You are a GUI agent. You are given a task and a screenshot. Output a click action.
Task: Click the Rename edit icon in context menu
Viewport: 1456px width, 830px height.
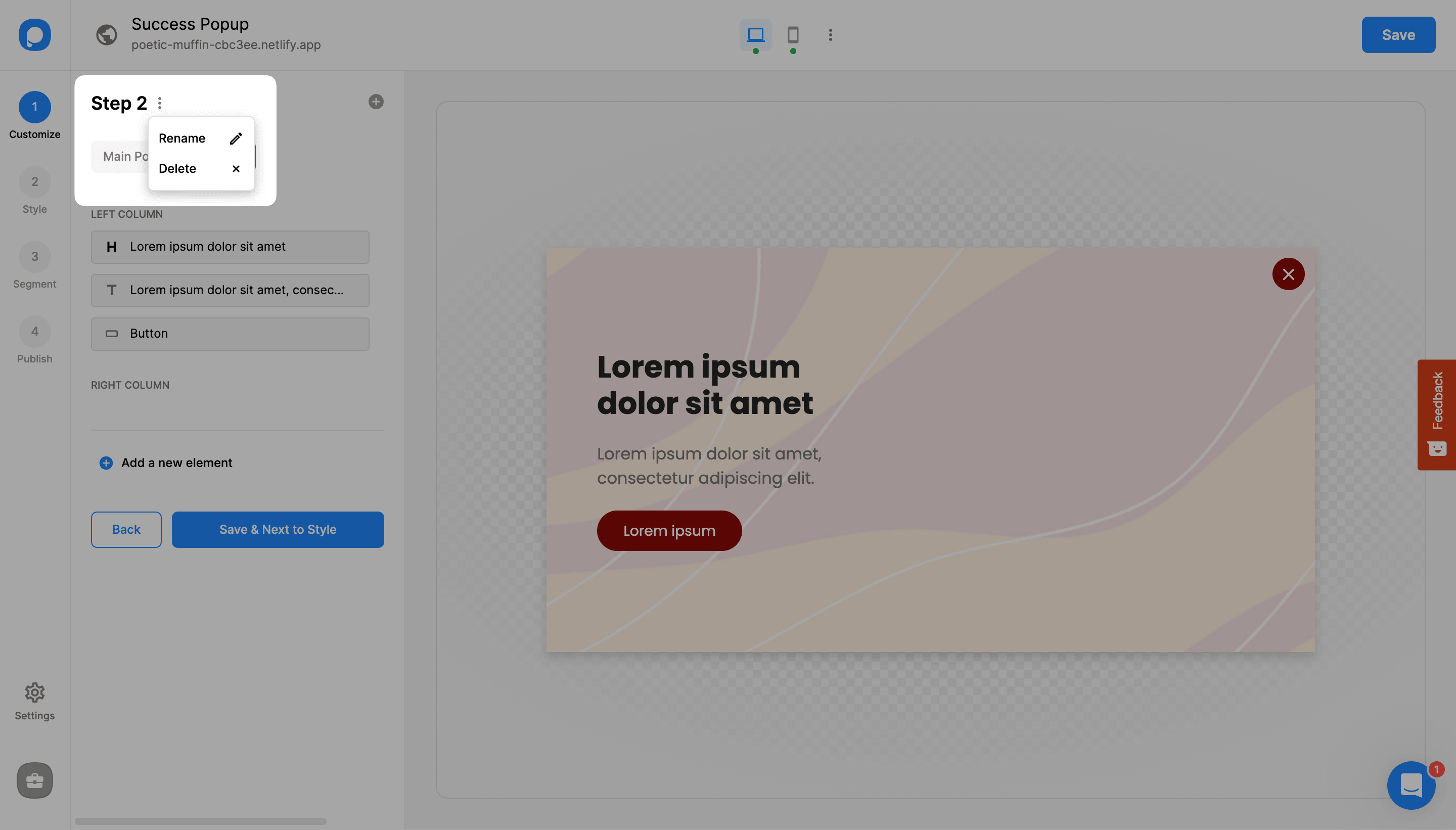tap(236, 139)
